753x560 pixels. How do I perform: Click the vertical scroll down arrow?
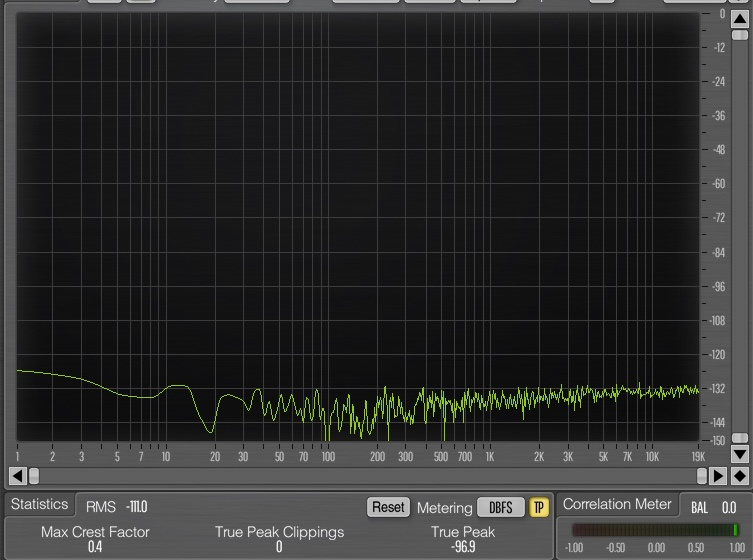click(x=739, y=455)
